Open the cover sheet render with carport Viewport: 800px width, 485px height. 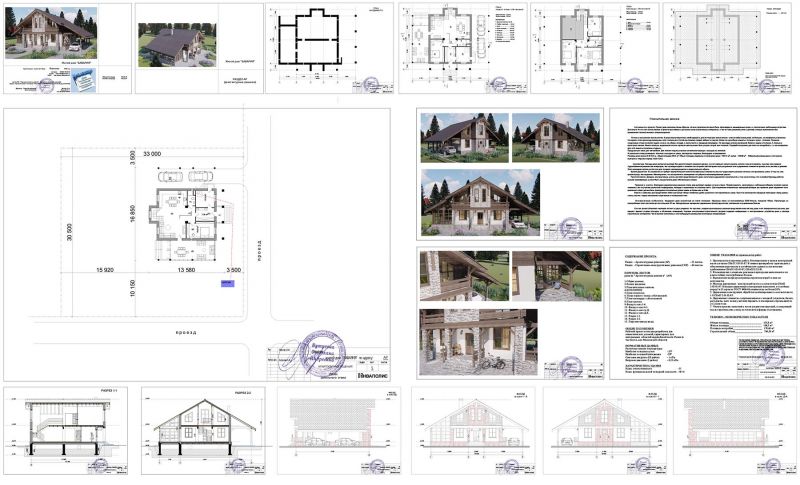51,33
